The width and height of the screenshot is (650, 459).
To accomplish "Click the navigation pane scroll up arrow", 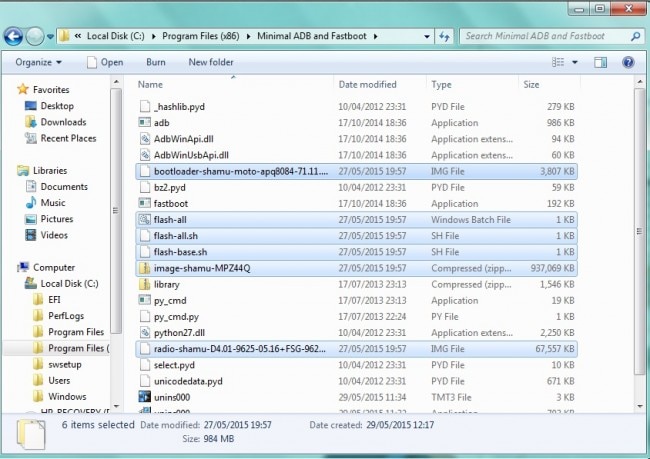I will 116,82.
